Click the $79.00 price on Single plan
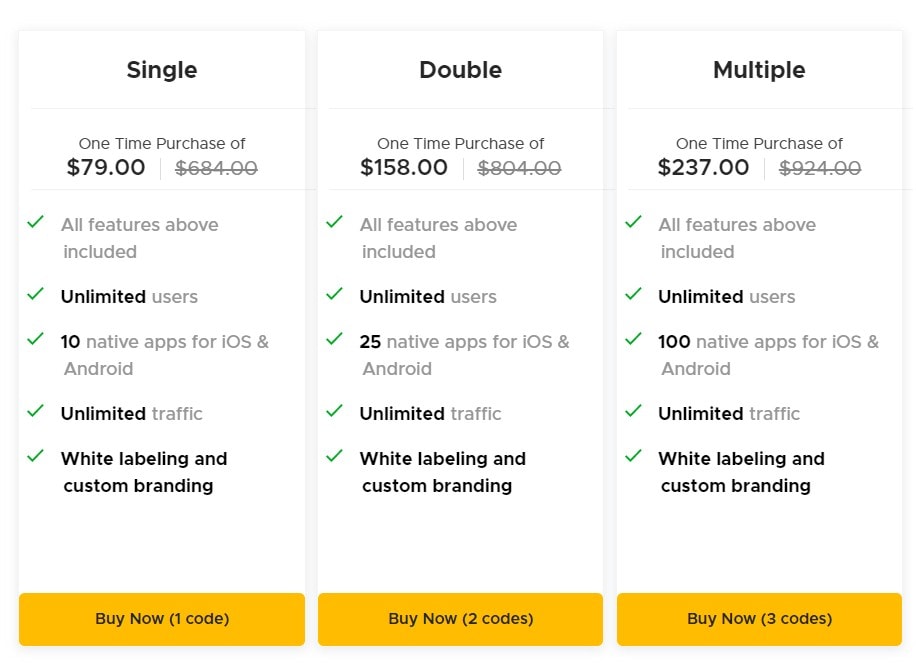 point(106,168)
